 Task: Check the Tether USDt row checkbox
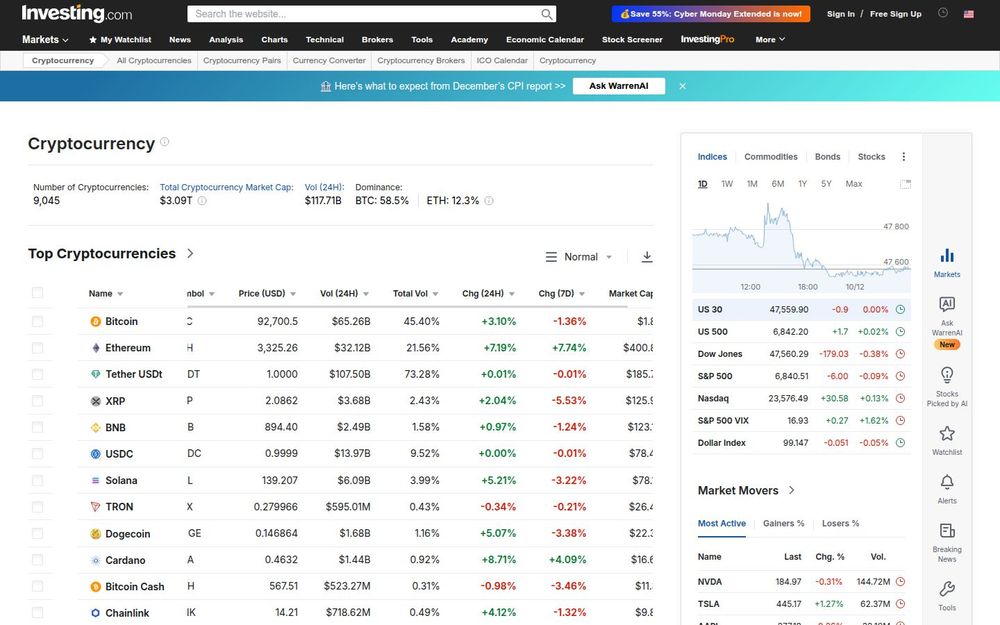[x=38, y=374]
